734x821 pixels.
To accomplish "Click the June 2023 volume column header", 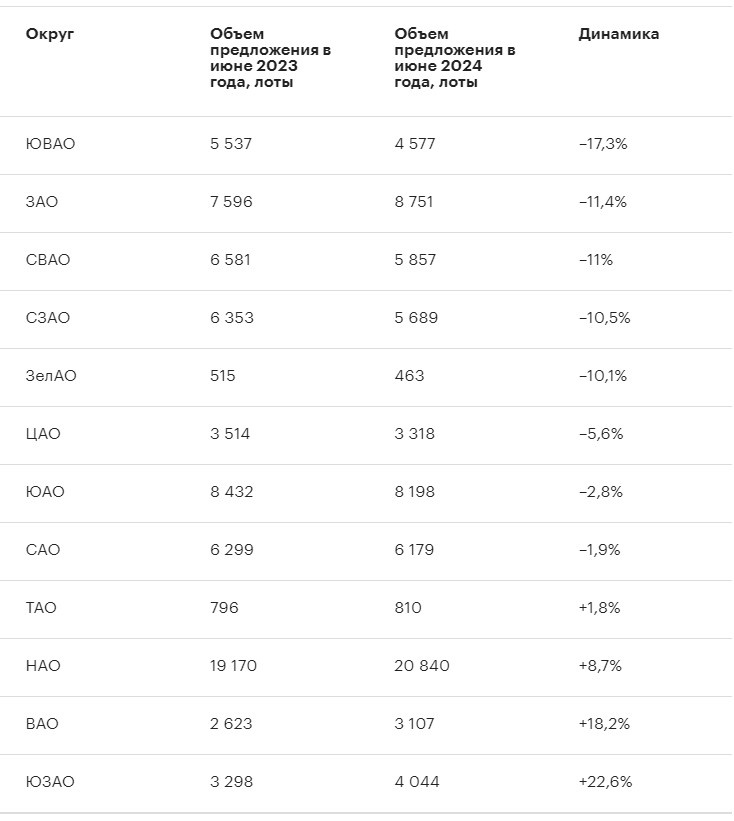I will (x=270, y=58).
